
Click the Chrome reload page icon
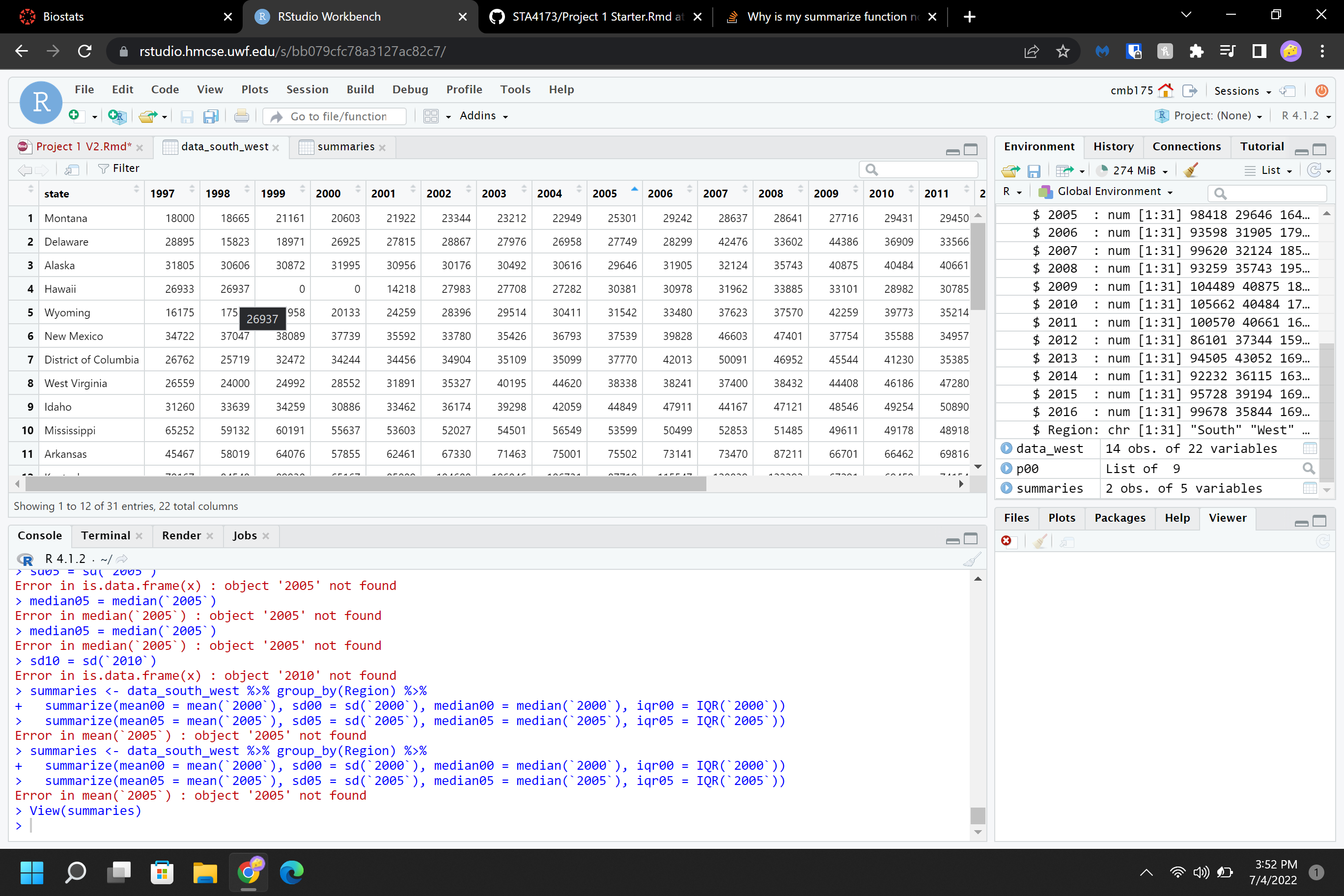point(84,52)
